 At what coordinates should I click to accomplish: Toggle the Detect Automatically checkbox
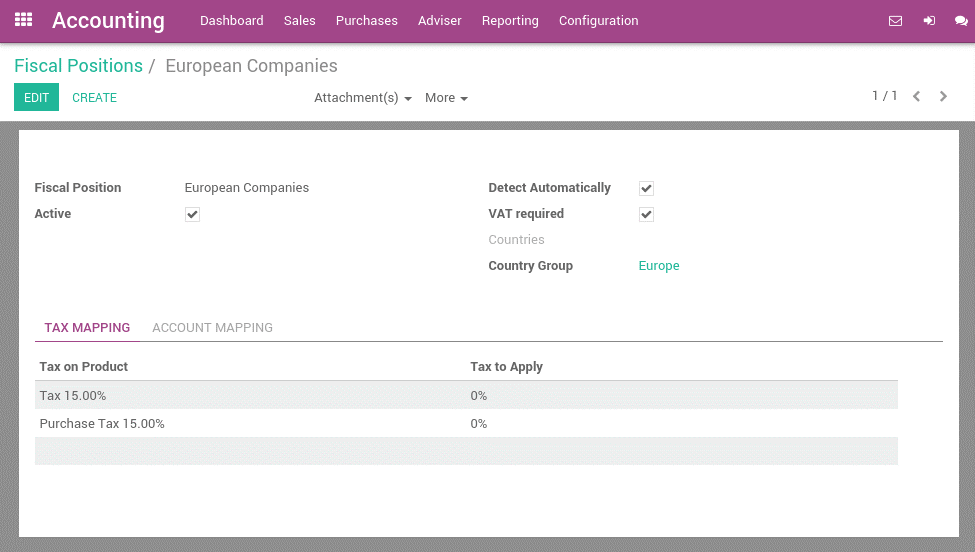(646, 188)
